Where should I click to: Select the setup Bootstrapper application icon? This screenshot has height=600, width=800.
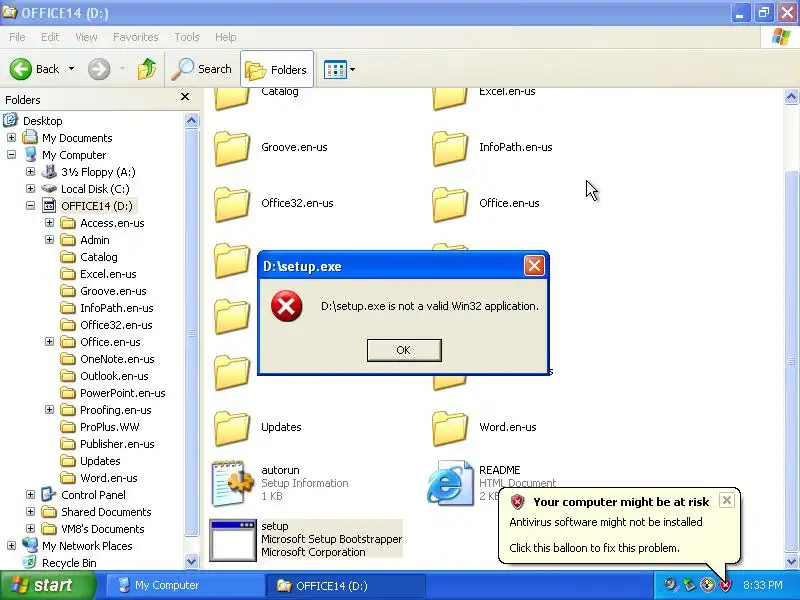233,540
